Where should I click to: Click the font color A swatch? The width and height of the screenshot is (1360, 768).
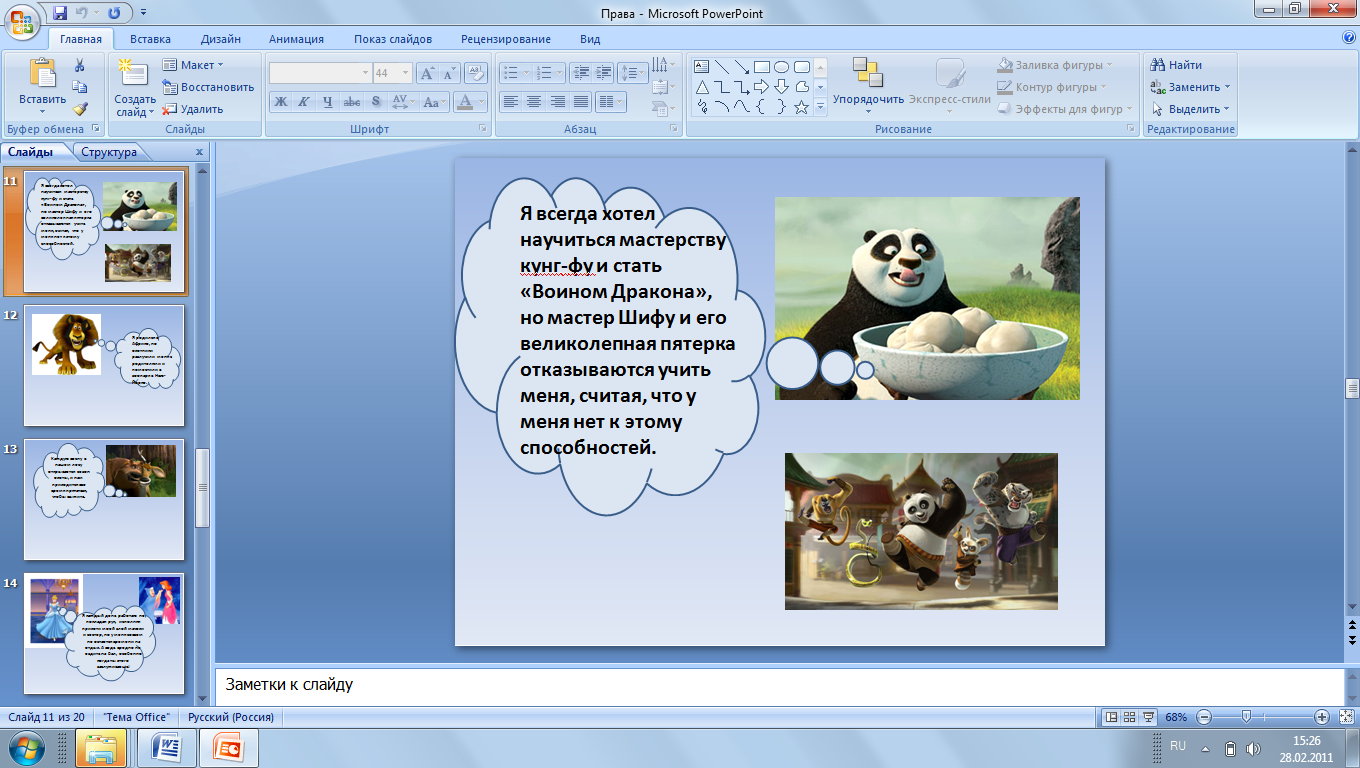click(464, 102)
